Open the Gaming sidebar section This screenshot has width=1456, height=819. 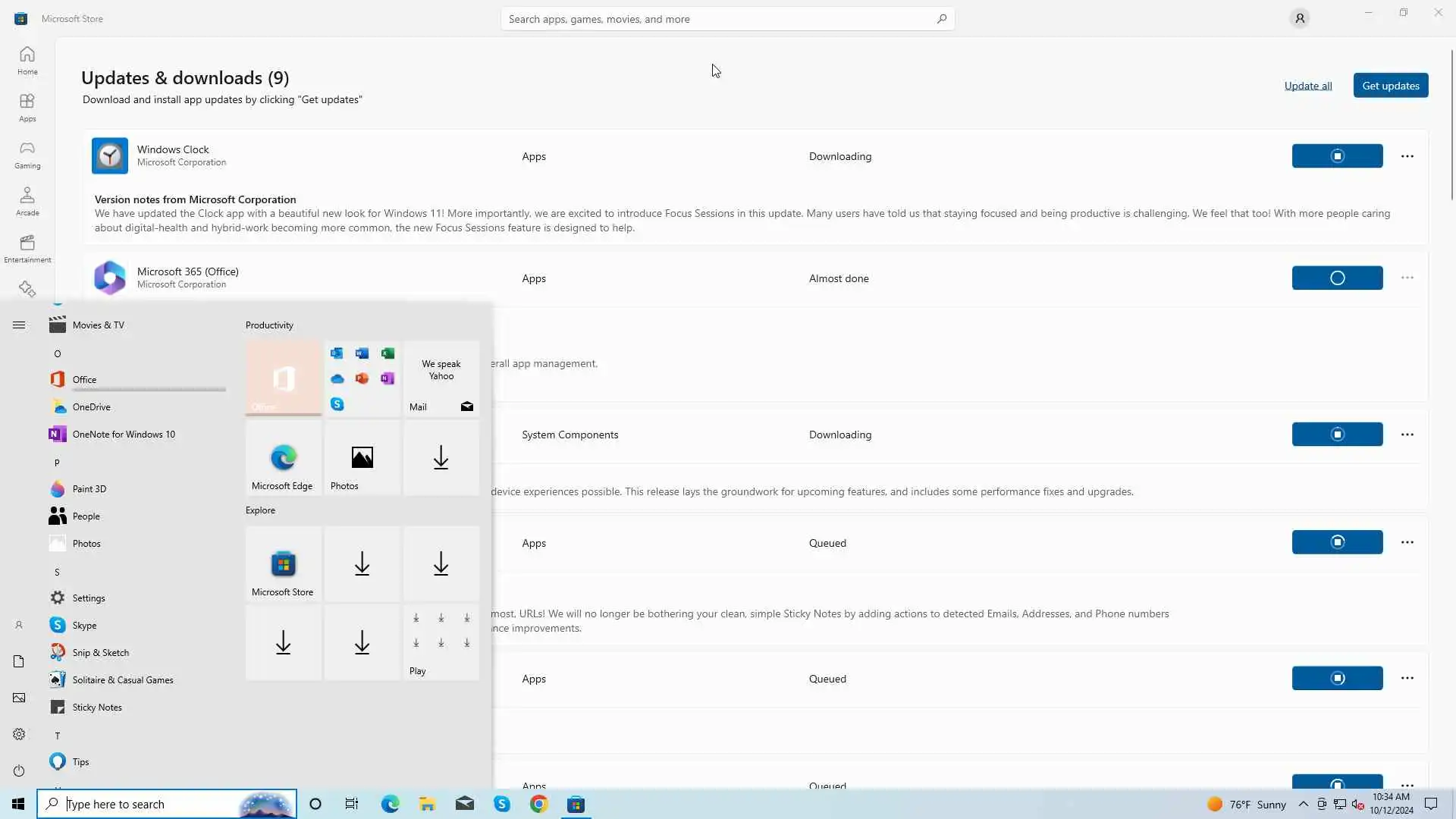pyautogui.click(x=27, y=154)
